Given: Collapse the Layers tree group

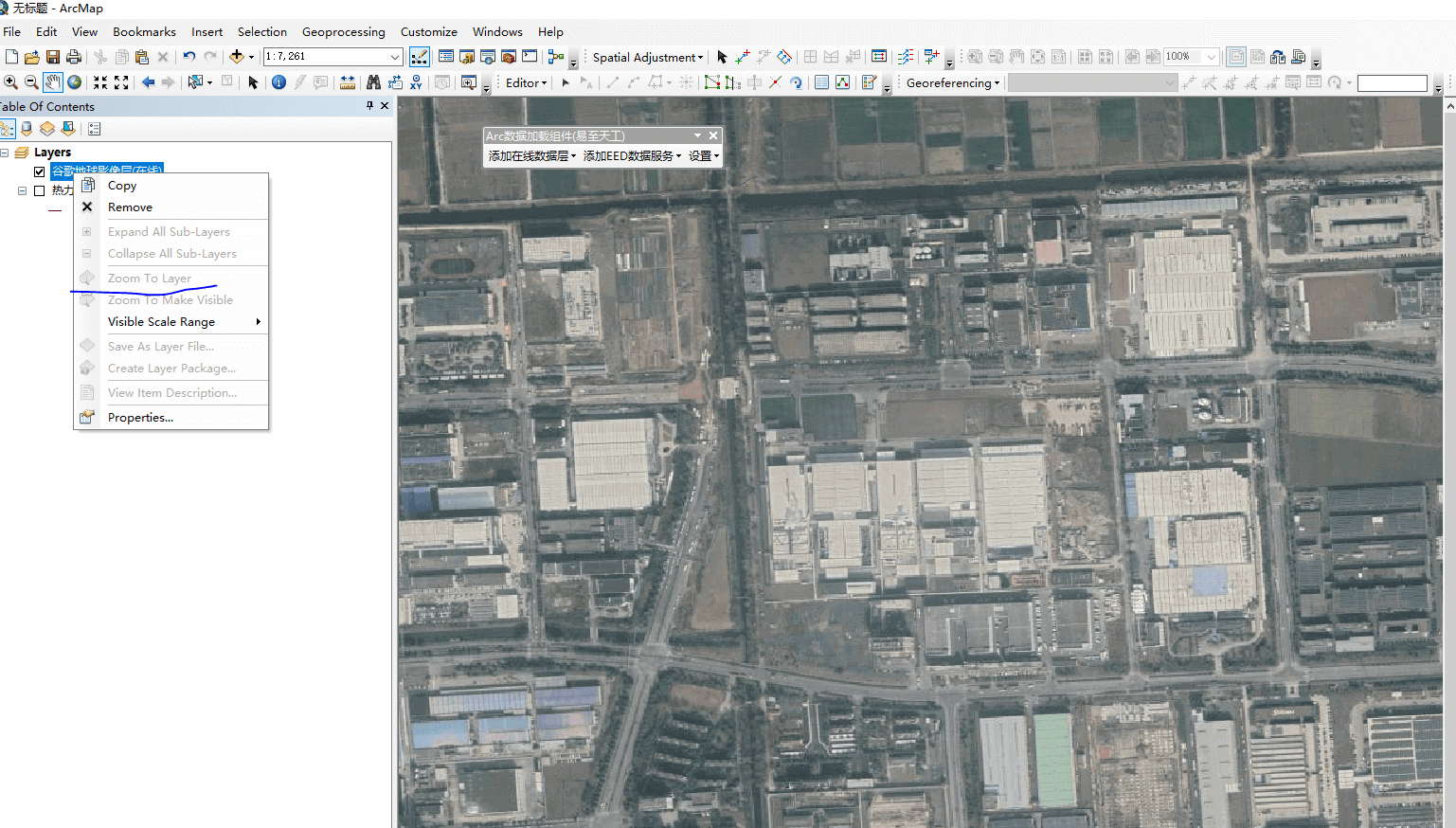Looking at the screenshot, I should 5,153.
